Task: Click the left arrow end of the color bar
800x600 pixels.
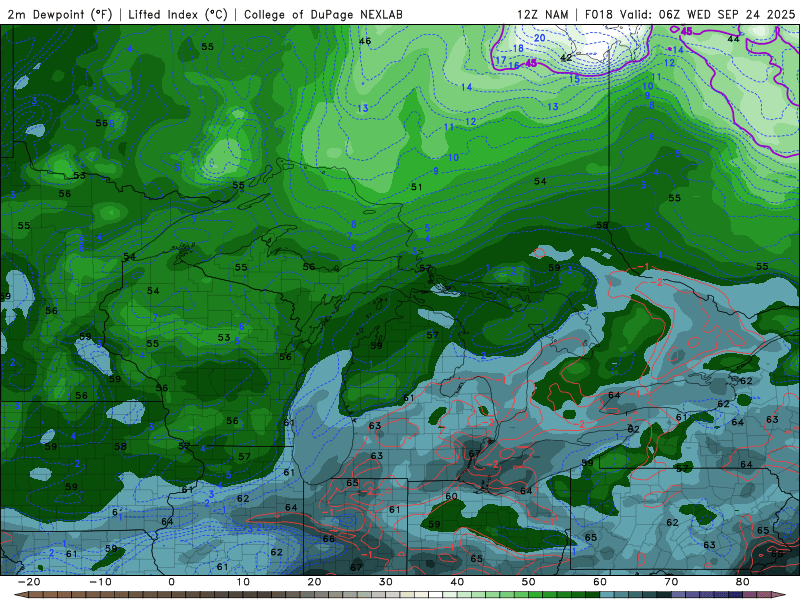Action: coord(19,595)
